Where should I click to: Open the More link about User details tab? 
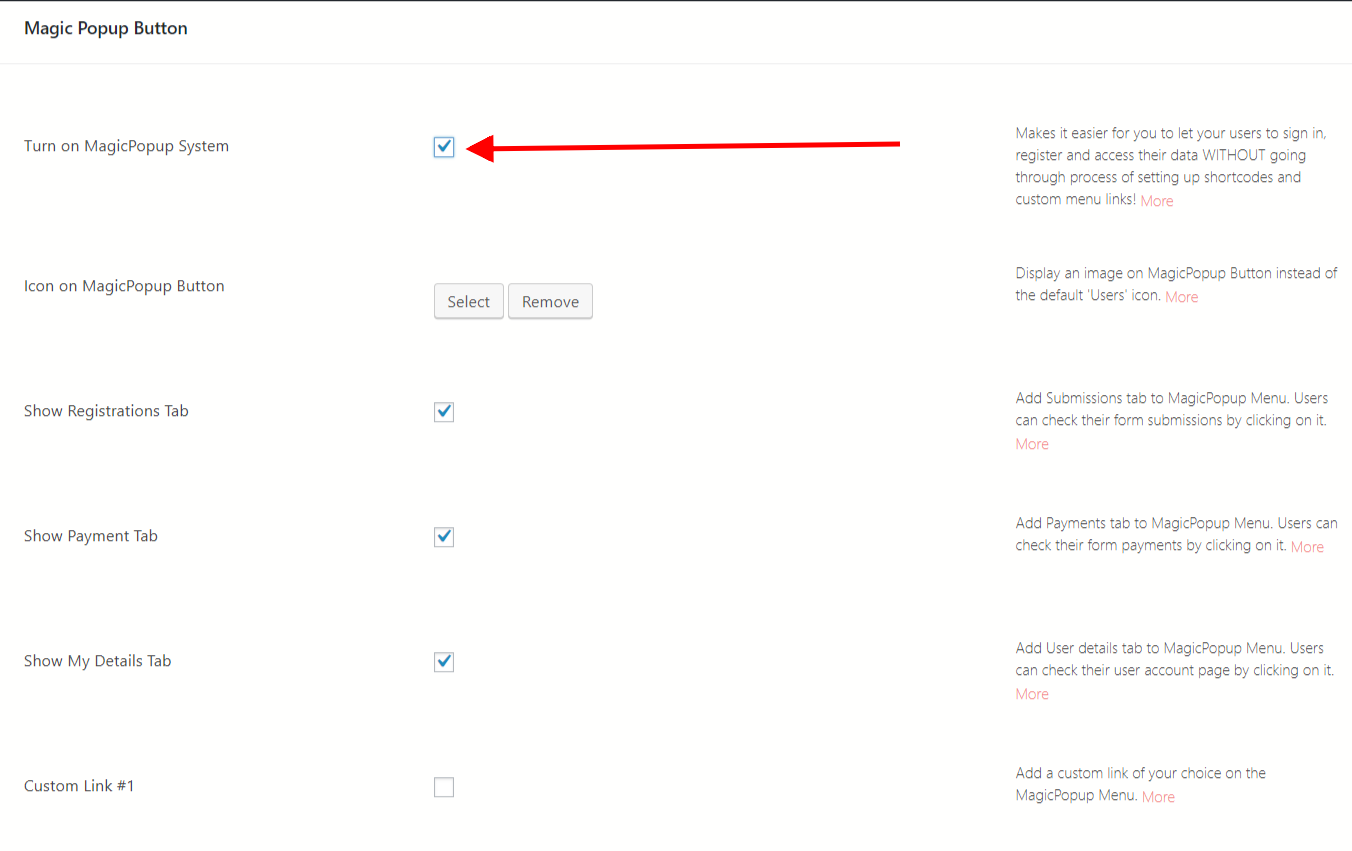tap(1031, 693)
